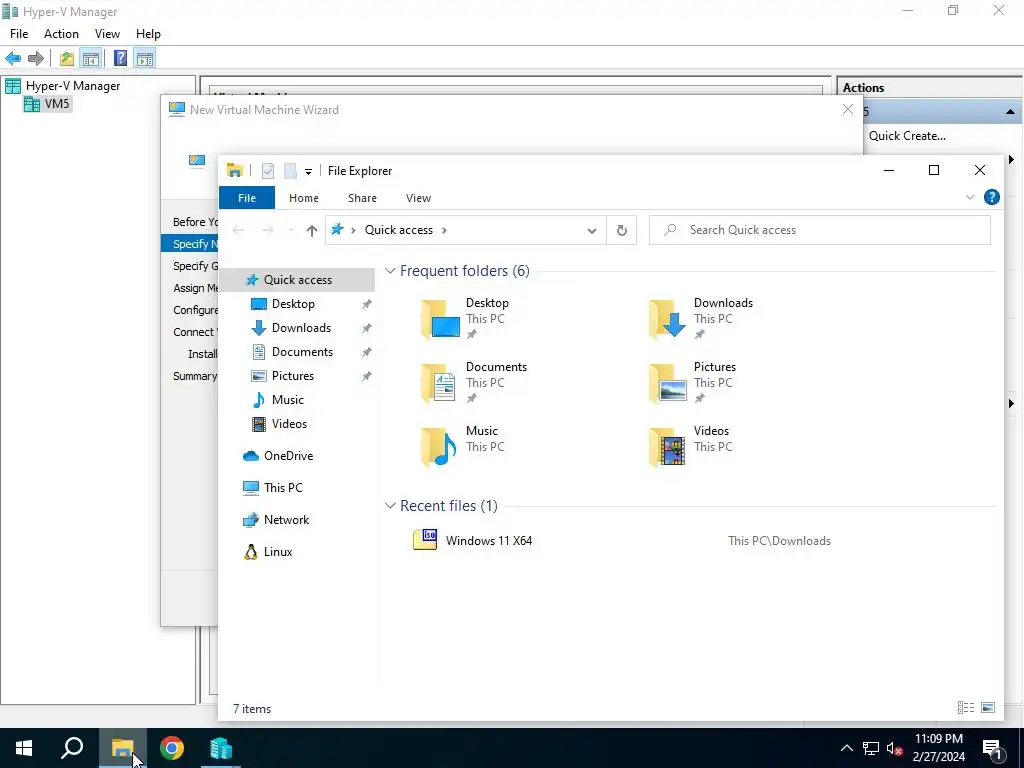The width and height of the screenshot is (1024, 768).
Task: Click the show/hide action pane toolbar icon
Action: pyautogui.click(x=145, y=59)
